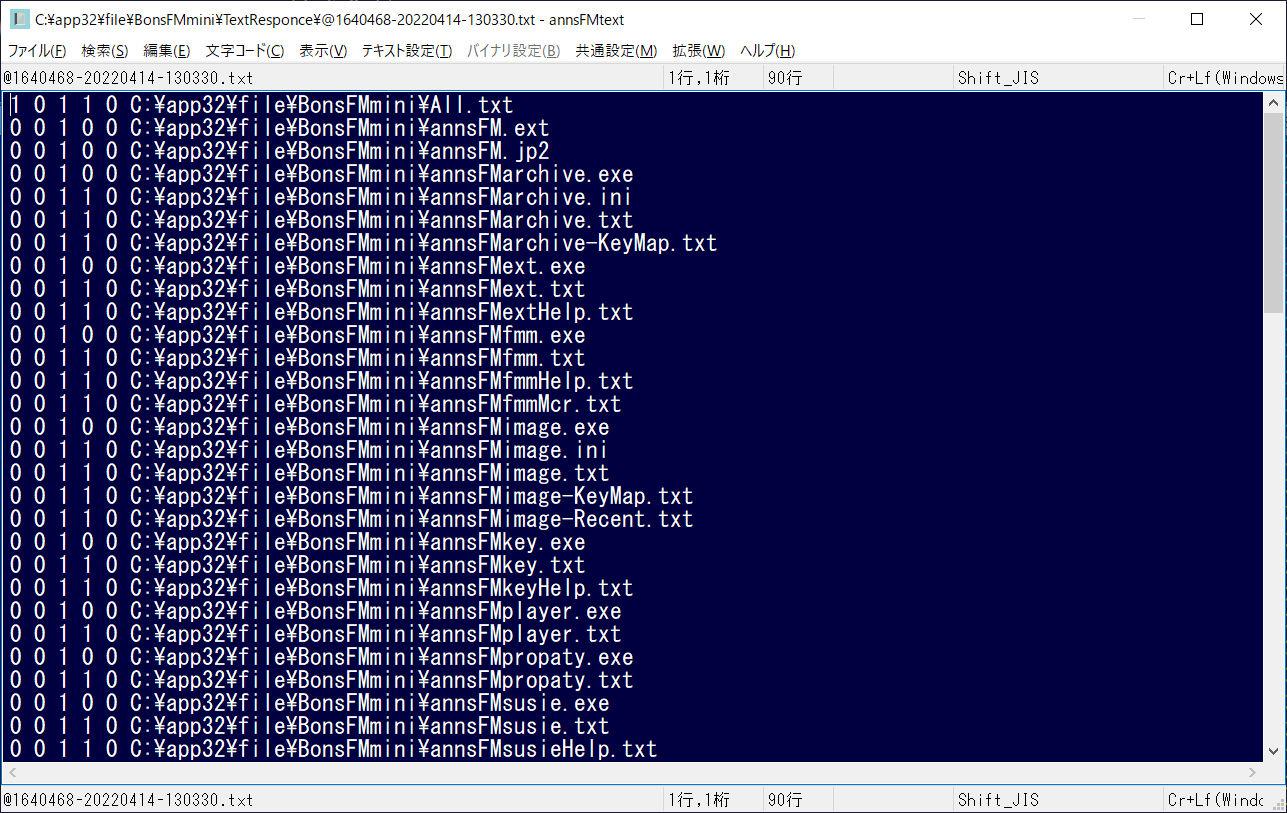Viewport: 1287px width, 813px height.
Task: Open the 編集(E) menu
Action: pyautogui.click(x=167, y=51)
